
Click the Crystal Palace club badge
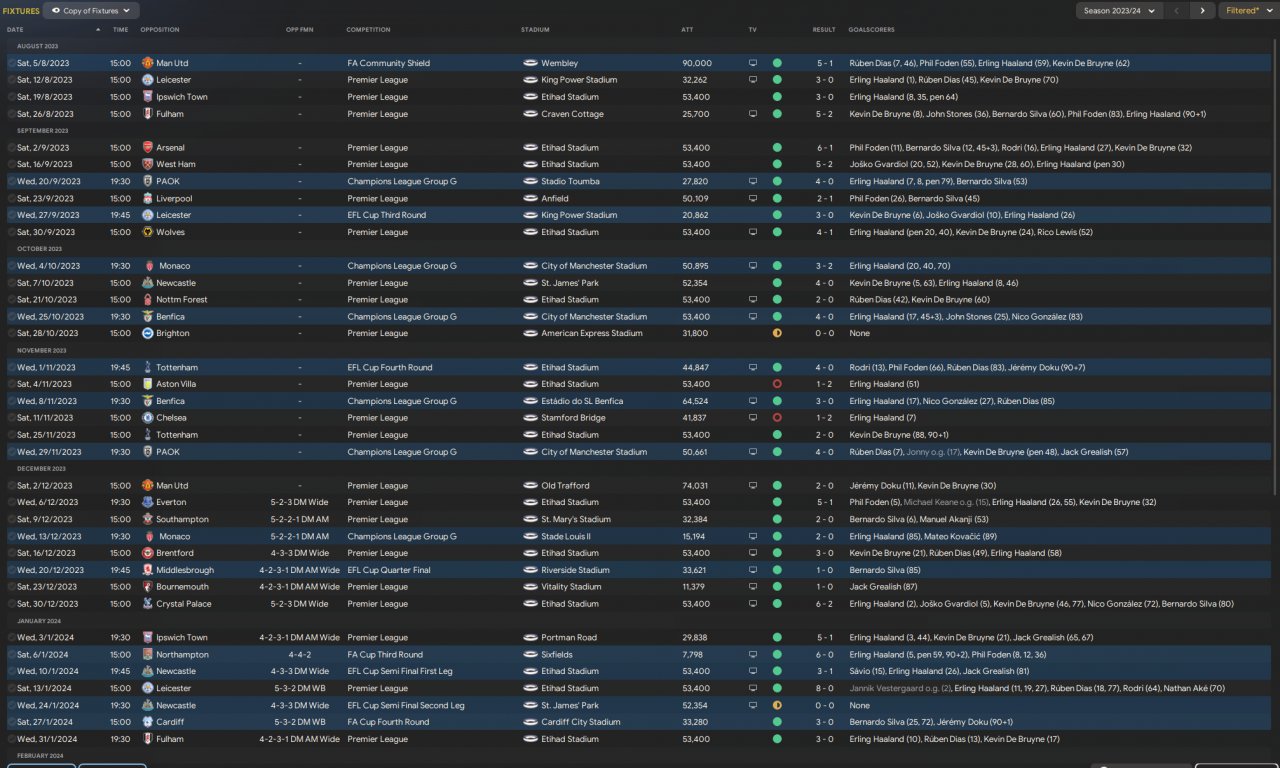click(148, 604)
